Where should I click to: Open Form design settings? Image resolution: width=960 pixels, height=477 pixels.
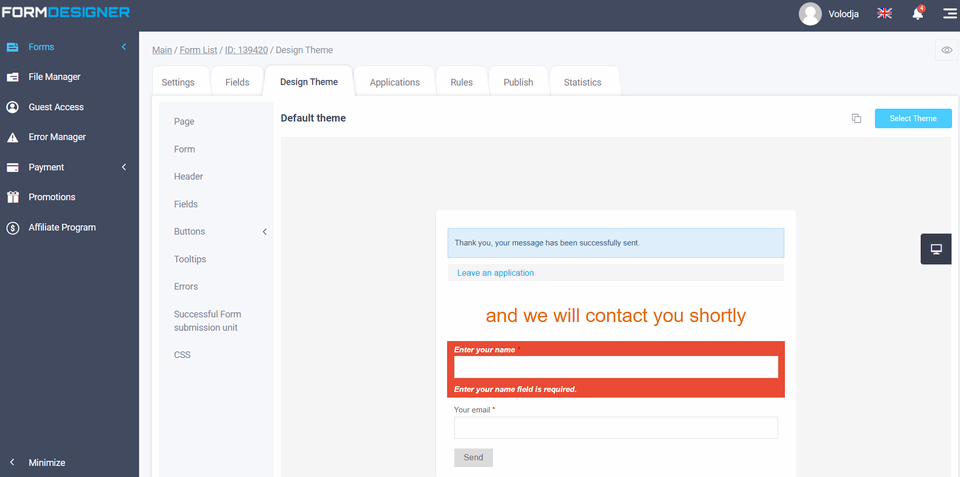(x=184, y=149)
